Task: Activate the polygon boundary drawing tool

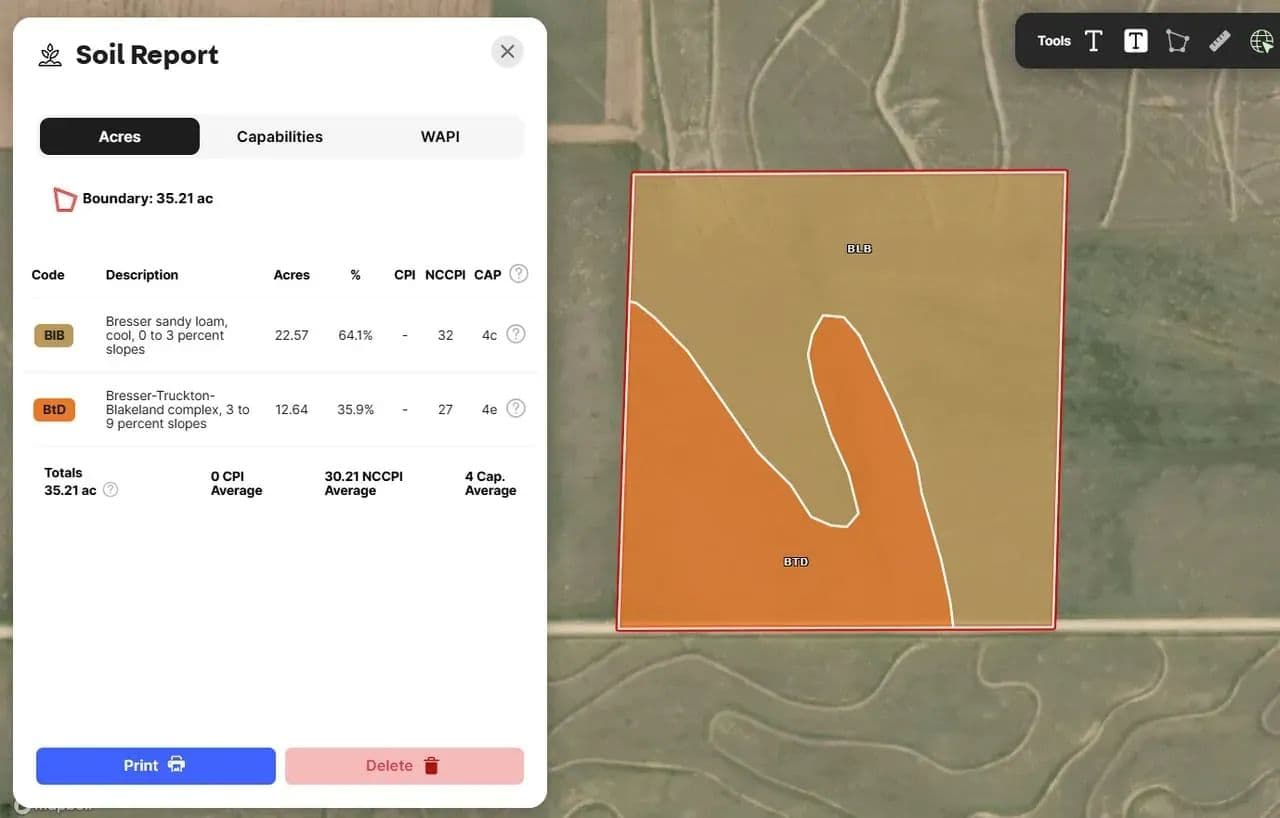Action: pos(1177,41)
